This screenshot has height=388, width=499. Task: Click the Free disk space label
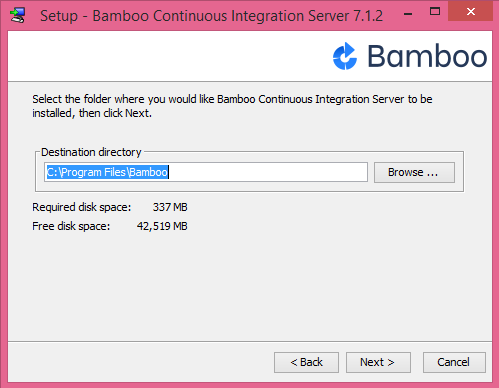(71, 226)
